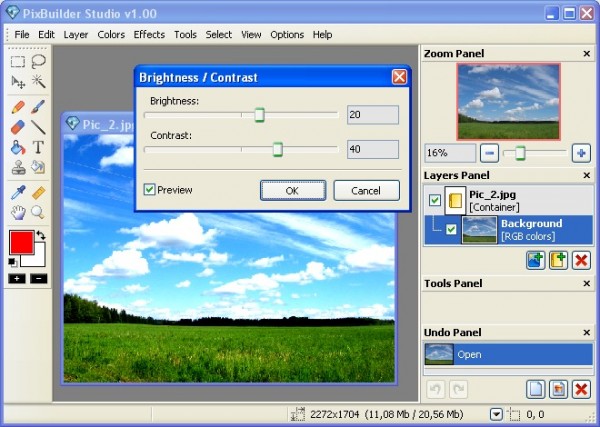600x427 pixels.
Task: Add a new image layer
Action: pyautogui.click(x=535, y=261)
